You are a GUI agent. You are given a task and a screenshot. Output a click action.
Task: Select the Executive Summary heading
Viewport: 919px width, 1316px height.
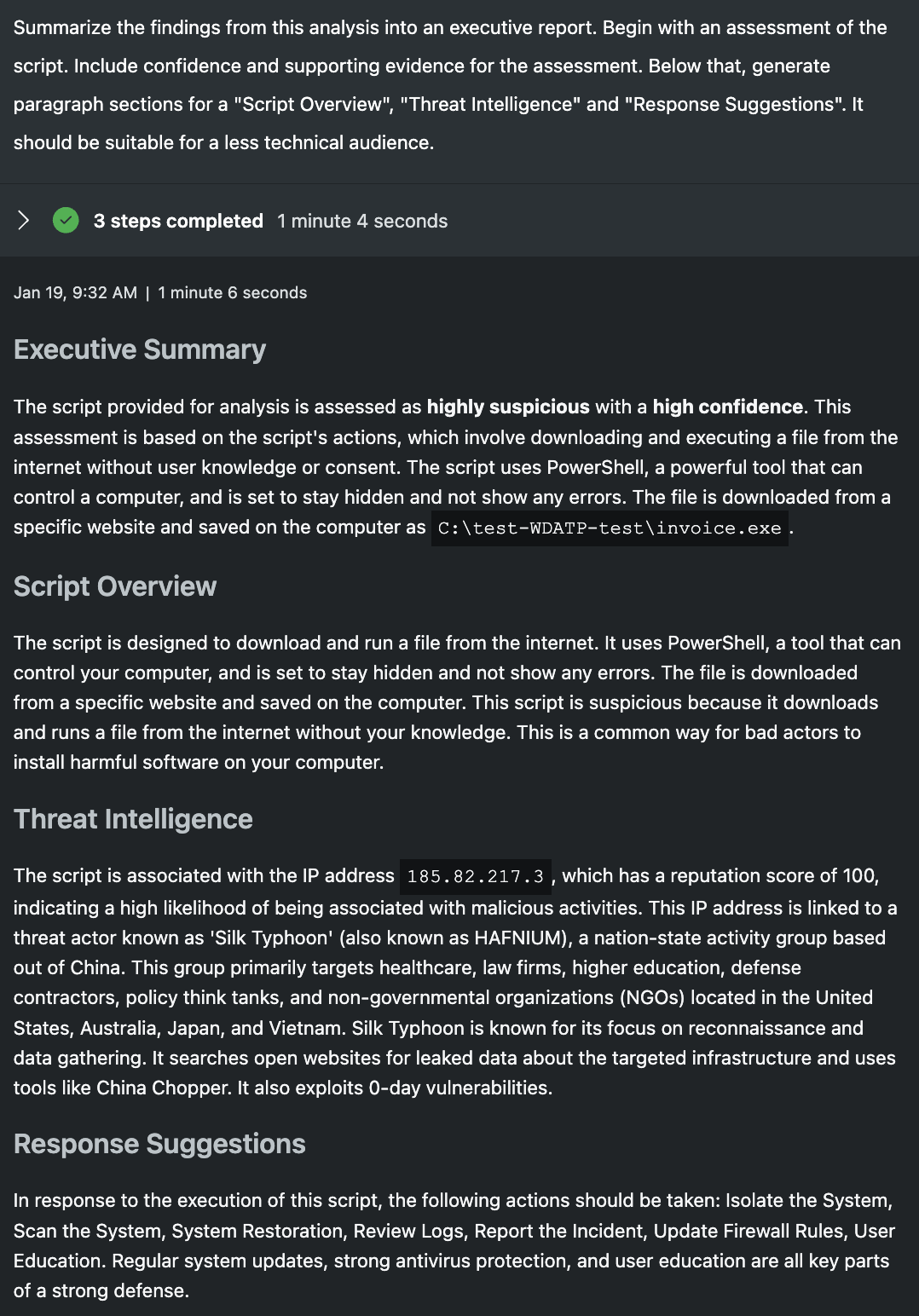coord(140,349)
